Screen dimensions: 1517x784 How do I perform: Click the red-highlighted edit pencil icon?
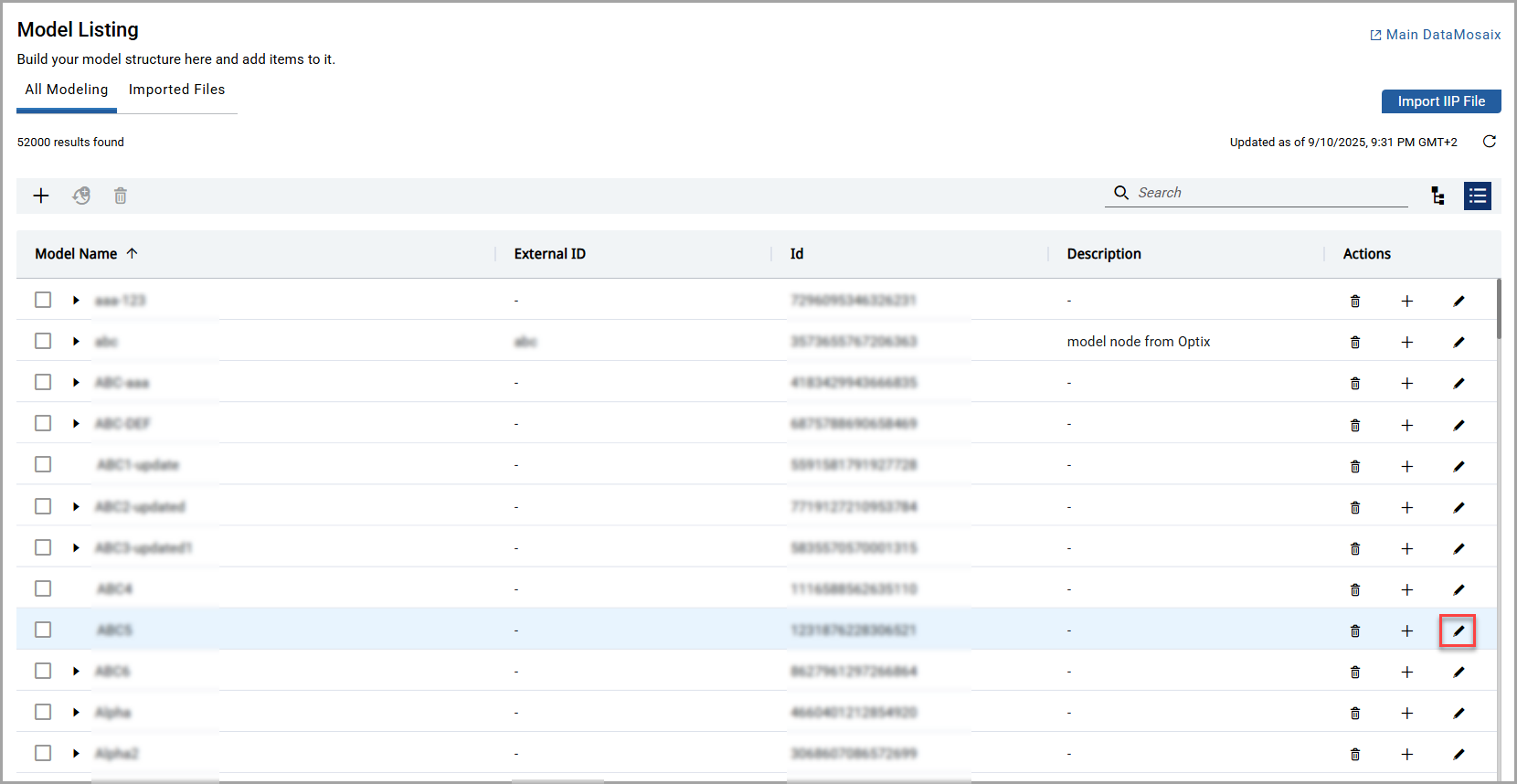pyautogui.click(x=1458, y=630)
